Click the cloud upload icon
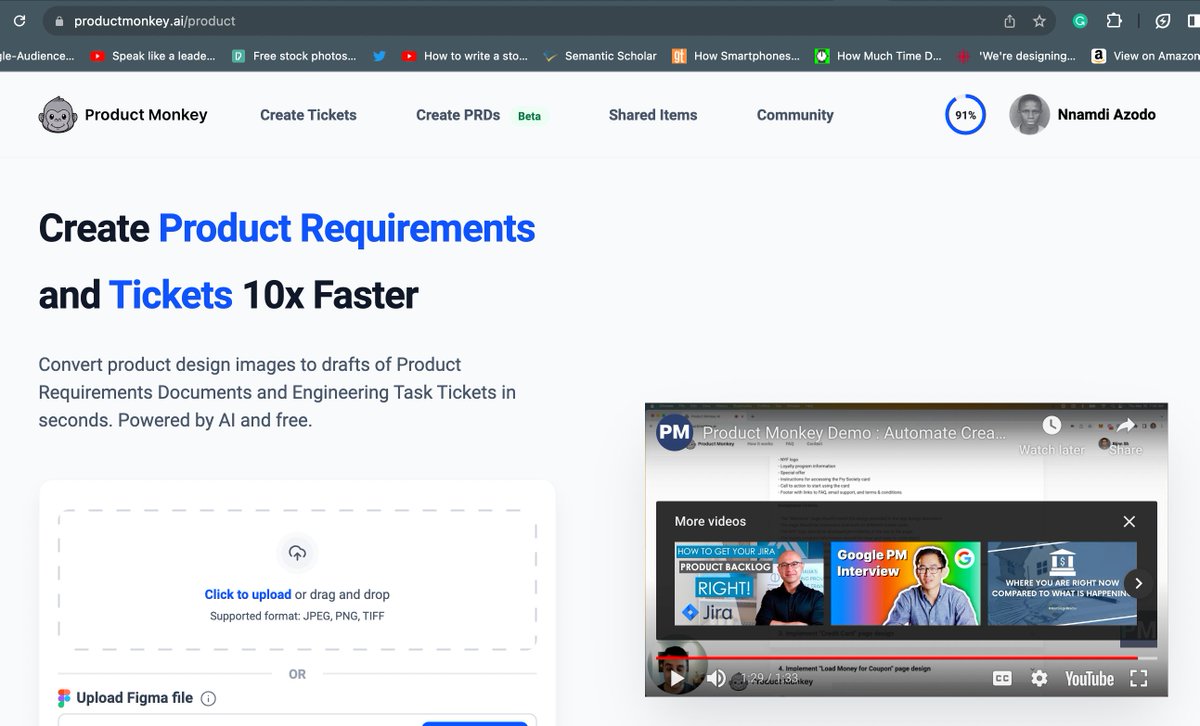 (x=297, y=553)
